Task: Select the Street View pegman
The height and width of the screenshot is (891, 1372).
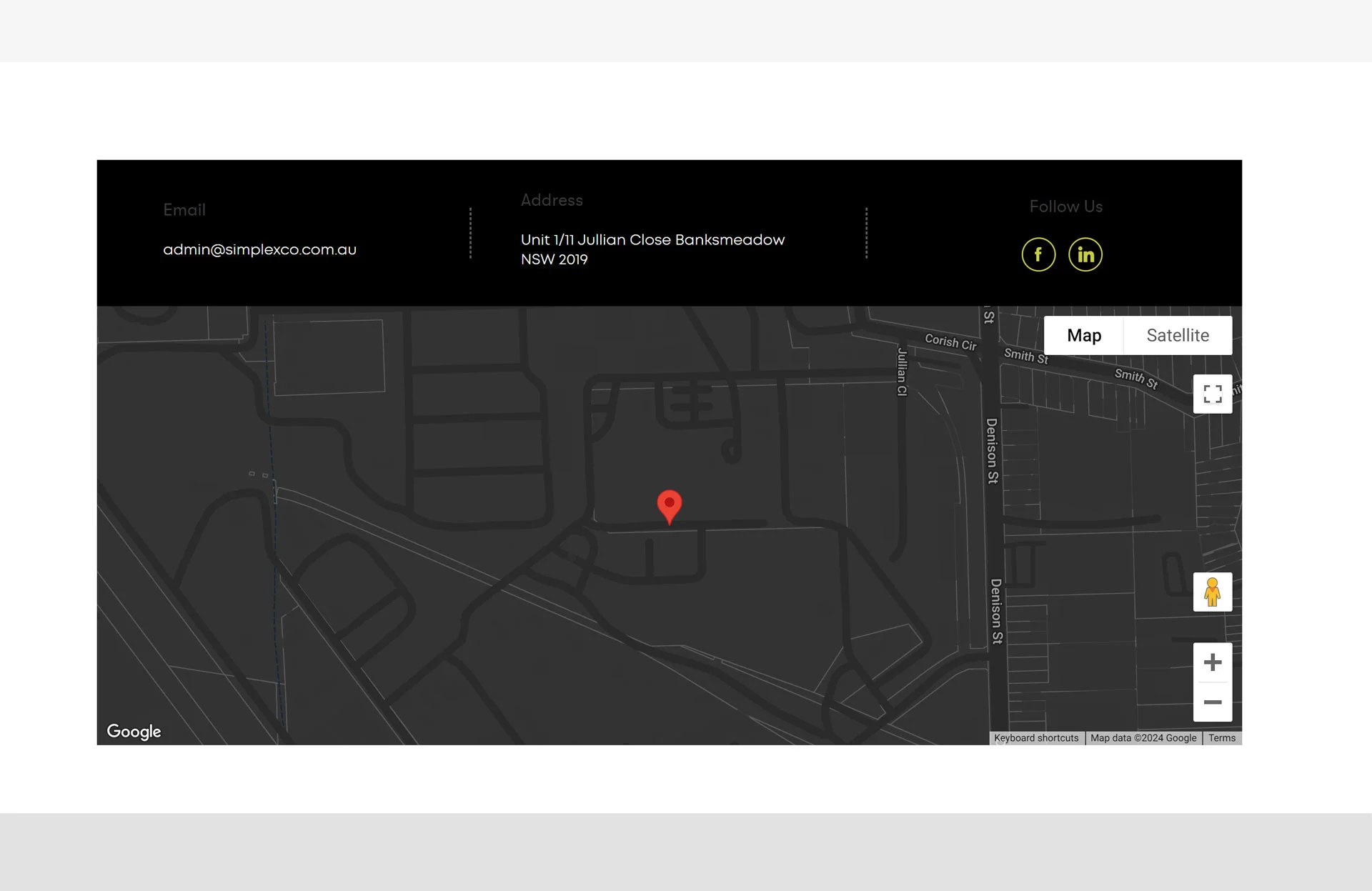Action: [x=1213, y=592]
